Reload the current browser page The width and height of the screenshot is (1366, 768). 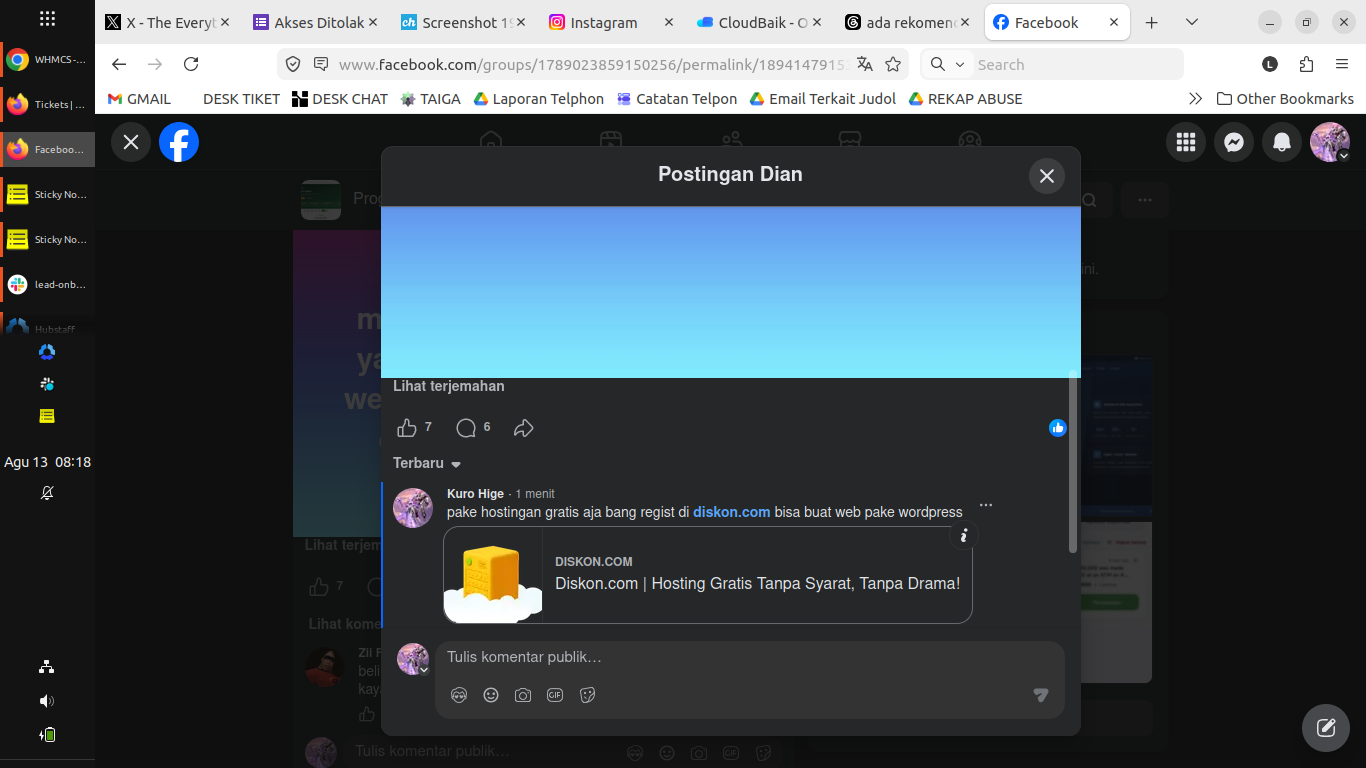click(x=191, y=64)
